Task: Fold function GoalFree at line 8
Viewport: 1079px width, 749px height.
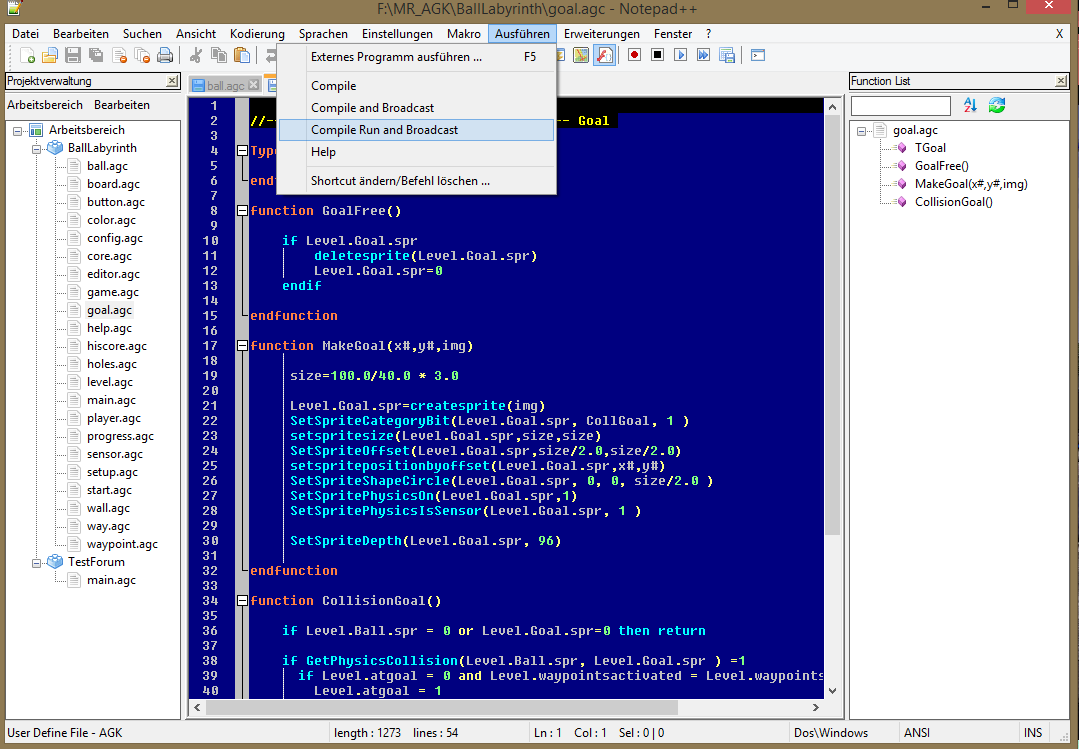Action: pos(242,211)
